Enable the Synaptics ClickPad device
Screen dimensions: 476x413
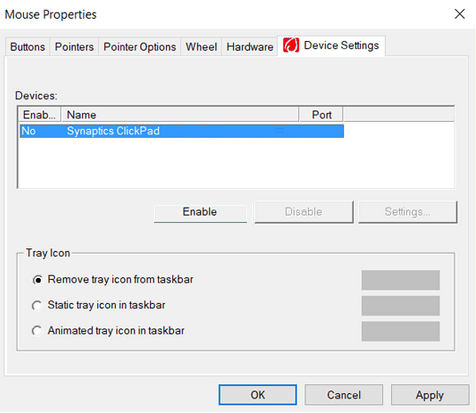click(200, 212)
